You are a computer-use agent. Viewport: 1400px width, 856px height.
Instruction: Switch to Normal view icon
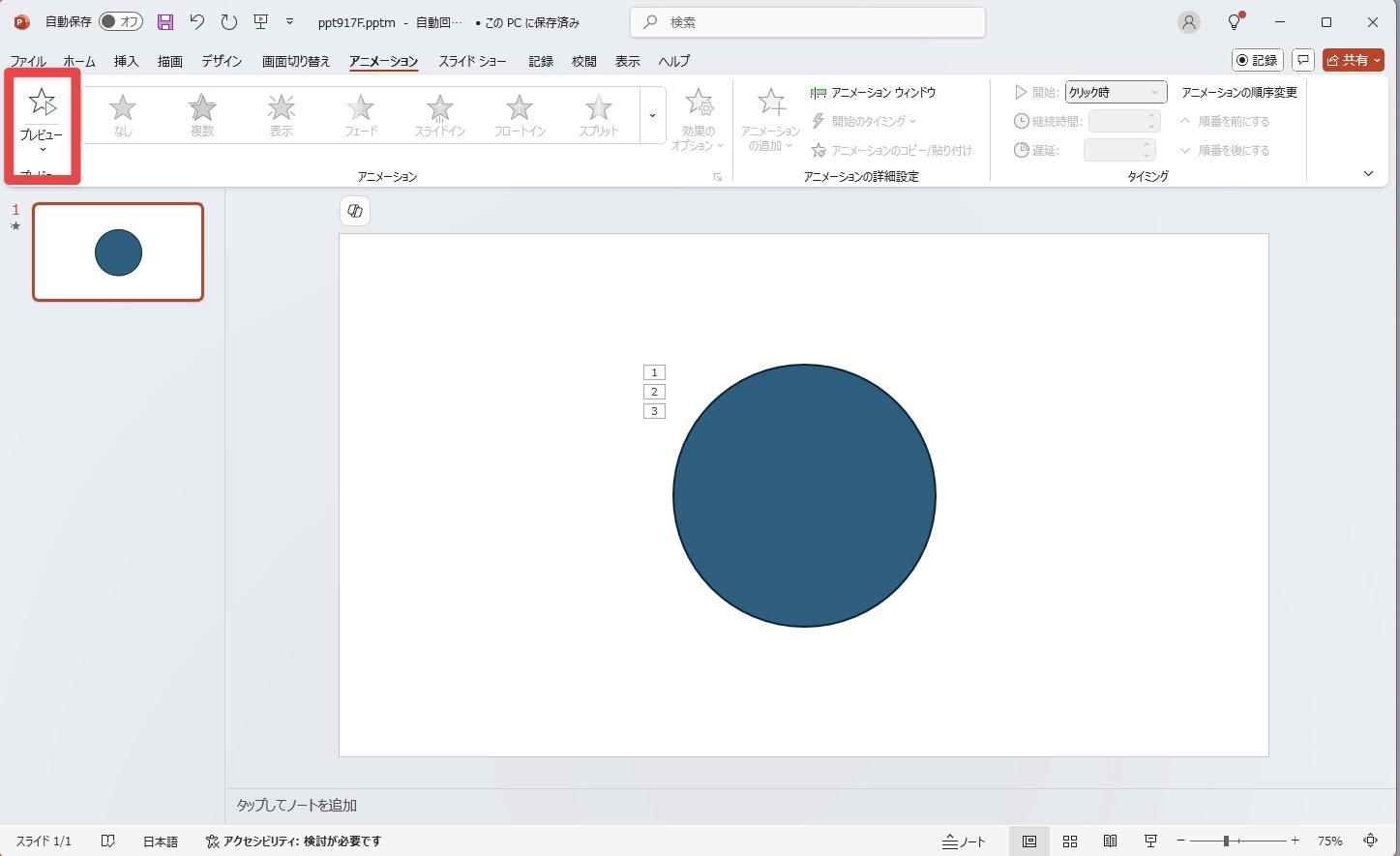point(1029,841)
